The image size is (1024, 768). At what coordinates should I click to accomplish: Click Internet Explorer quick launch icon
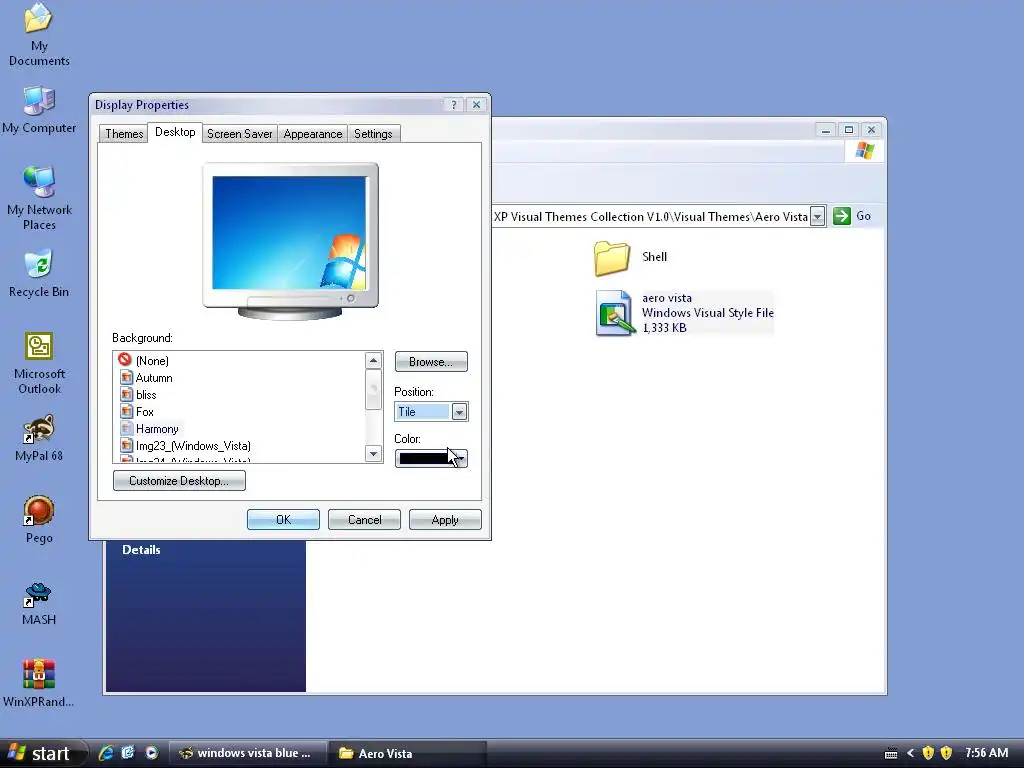[105, 753]
